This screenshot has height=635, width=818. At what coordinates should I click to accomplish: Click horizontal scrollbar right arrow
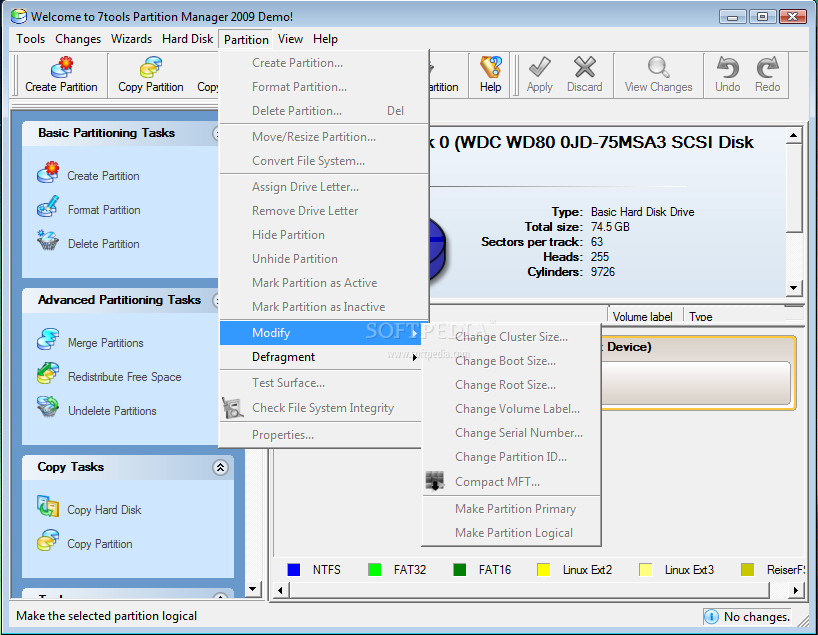point(795,591)
